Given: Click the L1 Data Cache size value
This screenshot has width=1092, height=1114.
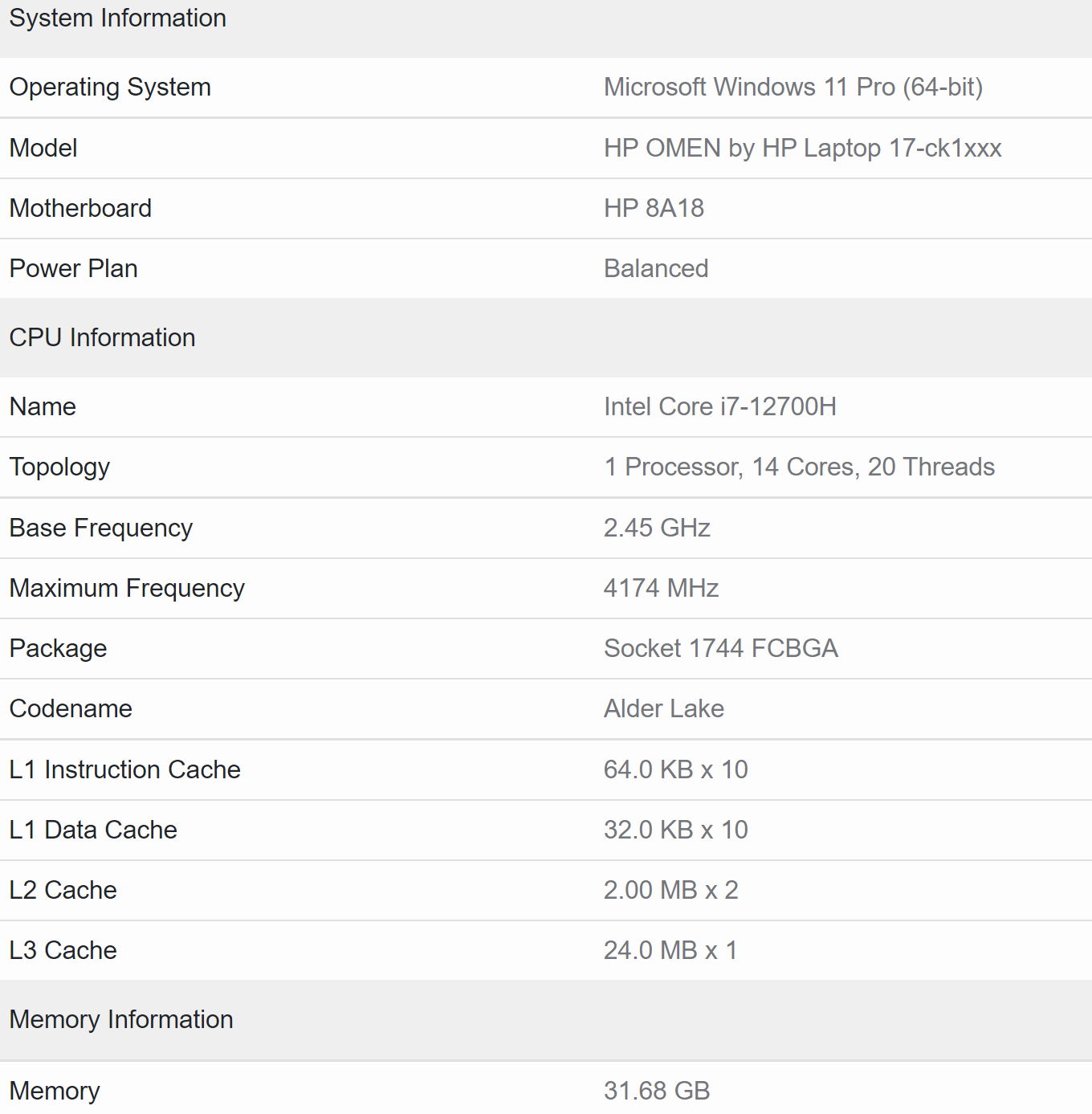Looking at the screenshot, I should click(x=675, y=830).
